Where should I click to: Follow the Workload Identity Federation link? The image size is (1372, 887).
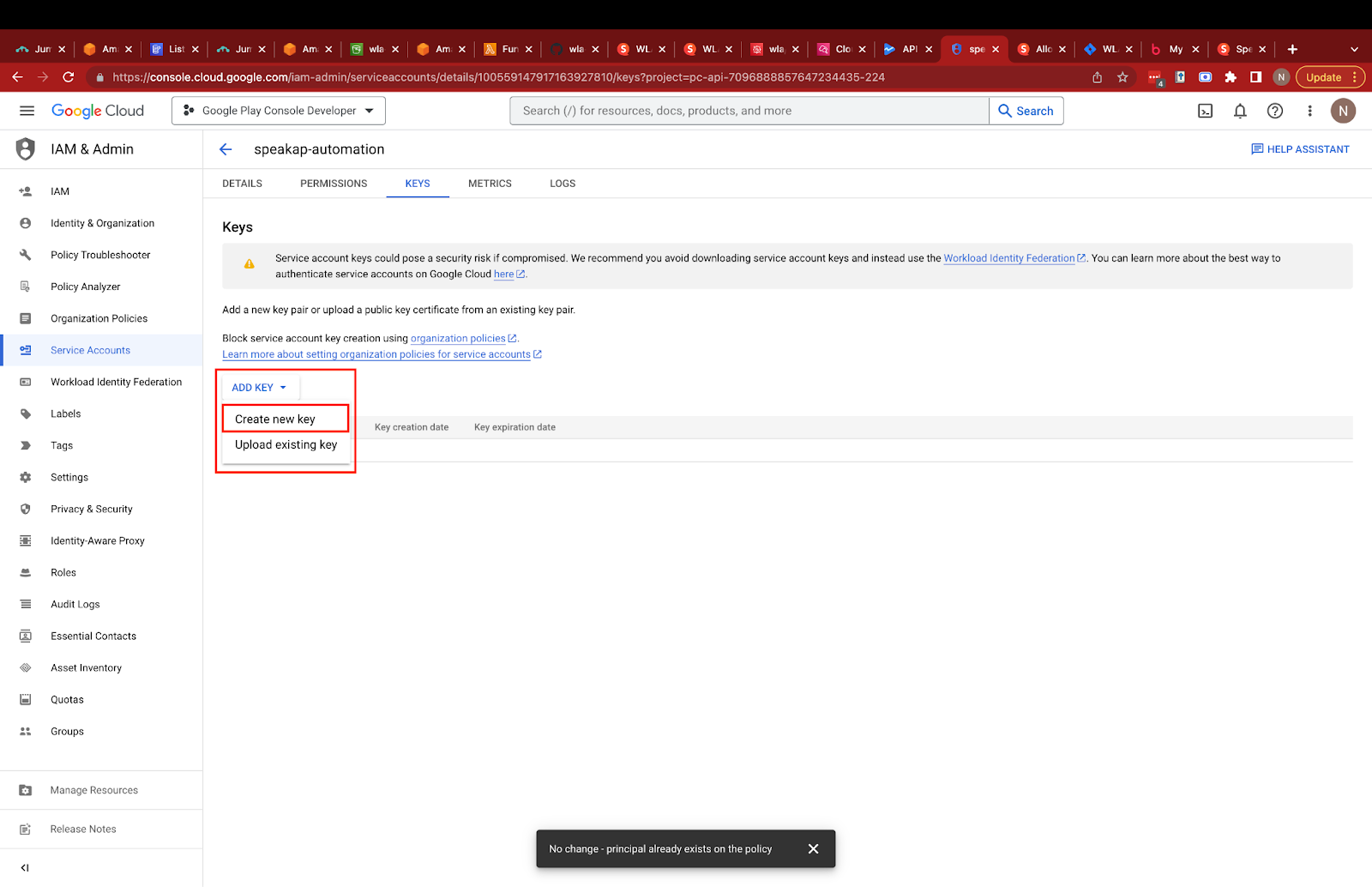click(1014, 258)
